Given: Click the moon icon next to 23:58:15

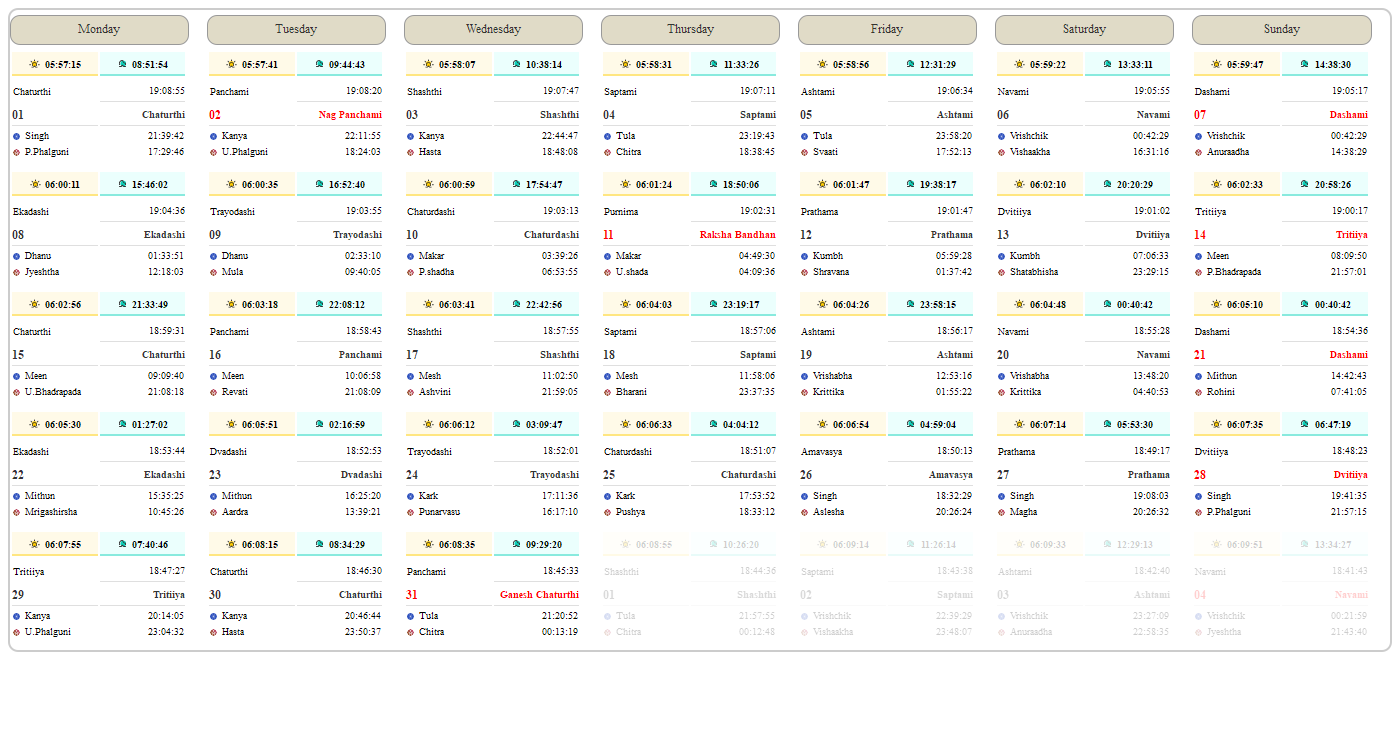Looking at the screenshot, I should (x=910, y=304).
